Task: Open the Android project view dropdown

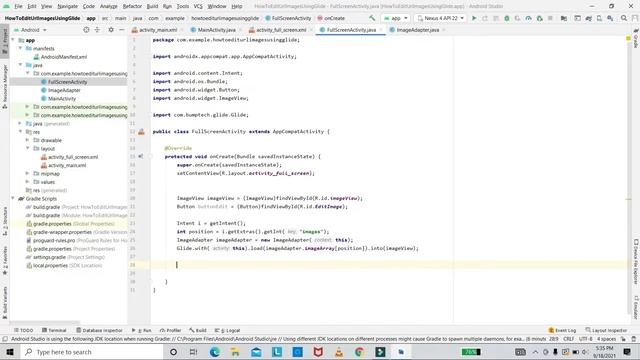Action: tap(30, 30)
